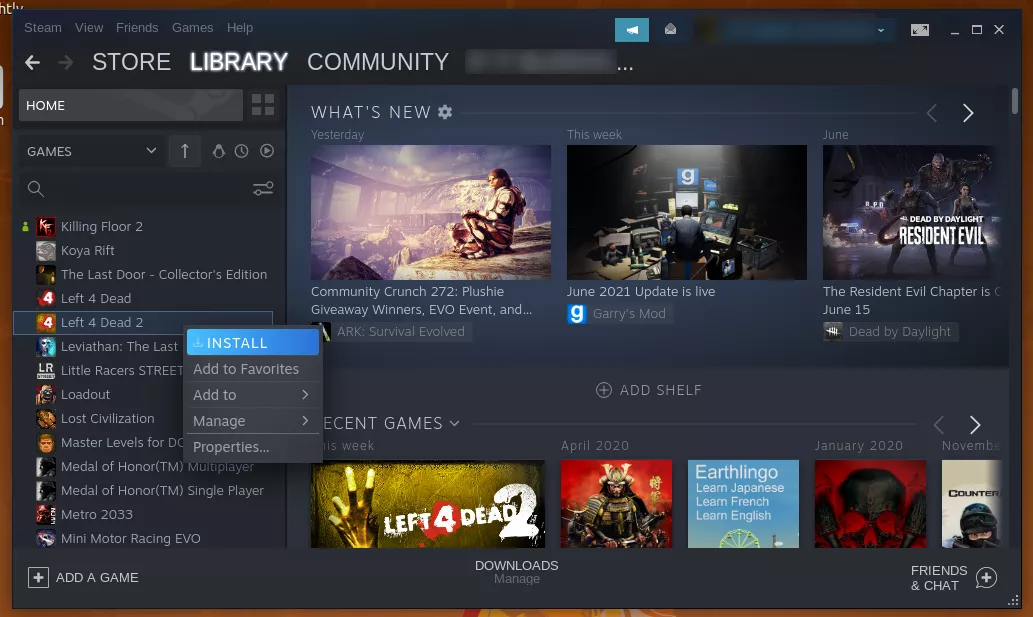Open ARK Community Crunch news thumbnail
1033x617 pixels.
point(431,212)
